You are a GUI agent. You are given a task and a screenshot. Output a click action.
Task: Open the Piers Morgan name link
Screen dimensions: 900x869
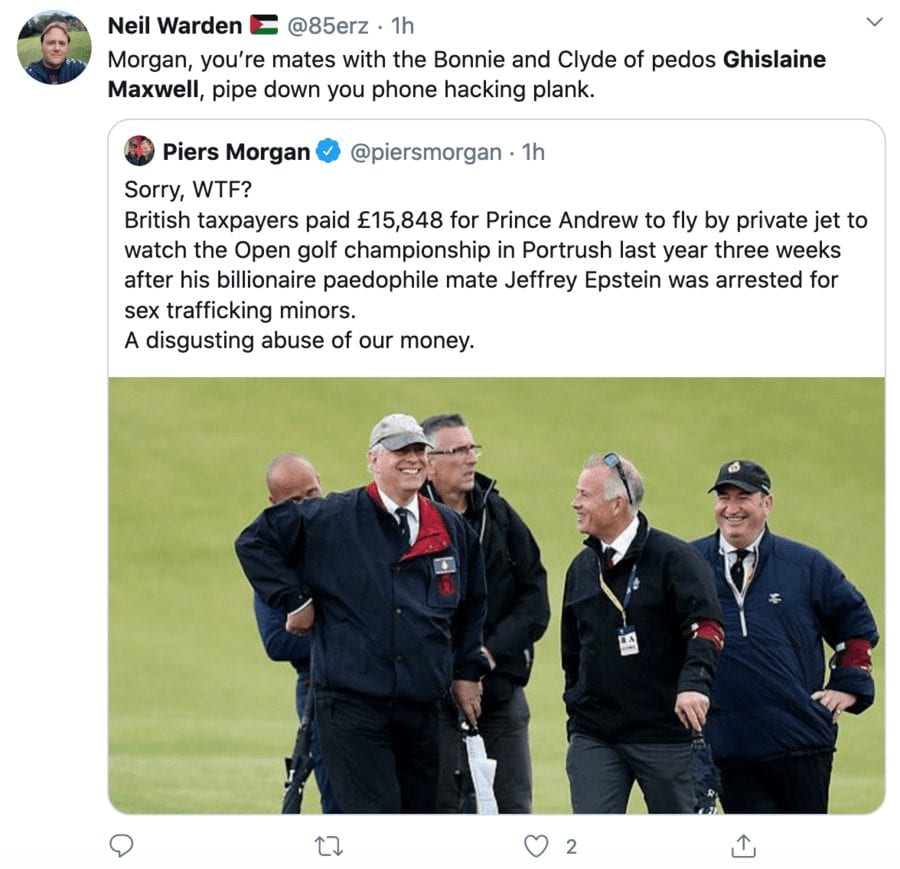click(236, 152)
